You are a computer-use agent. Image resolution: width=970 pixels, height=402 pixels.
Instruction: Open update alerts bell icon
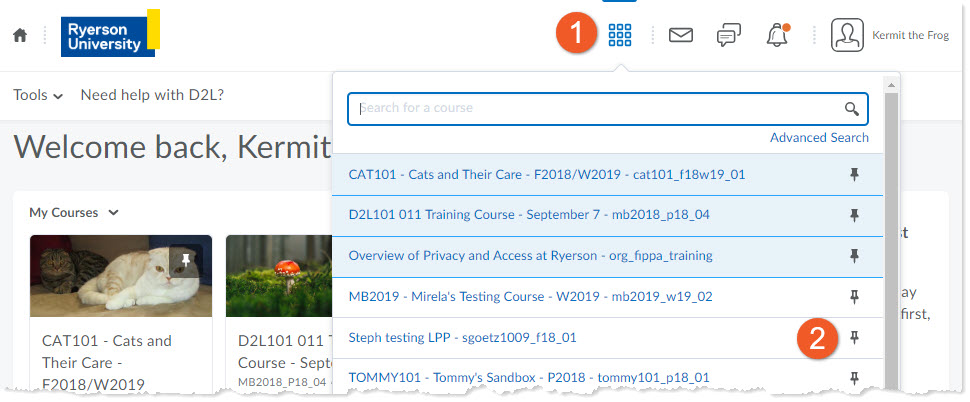point(777,36)
